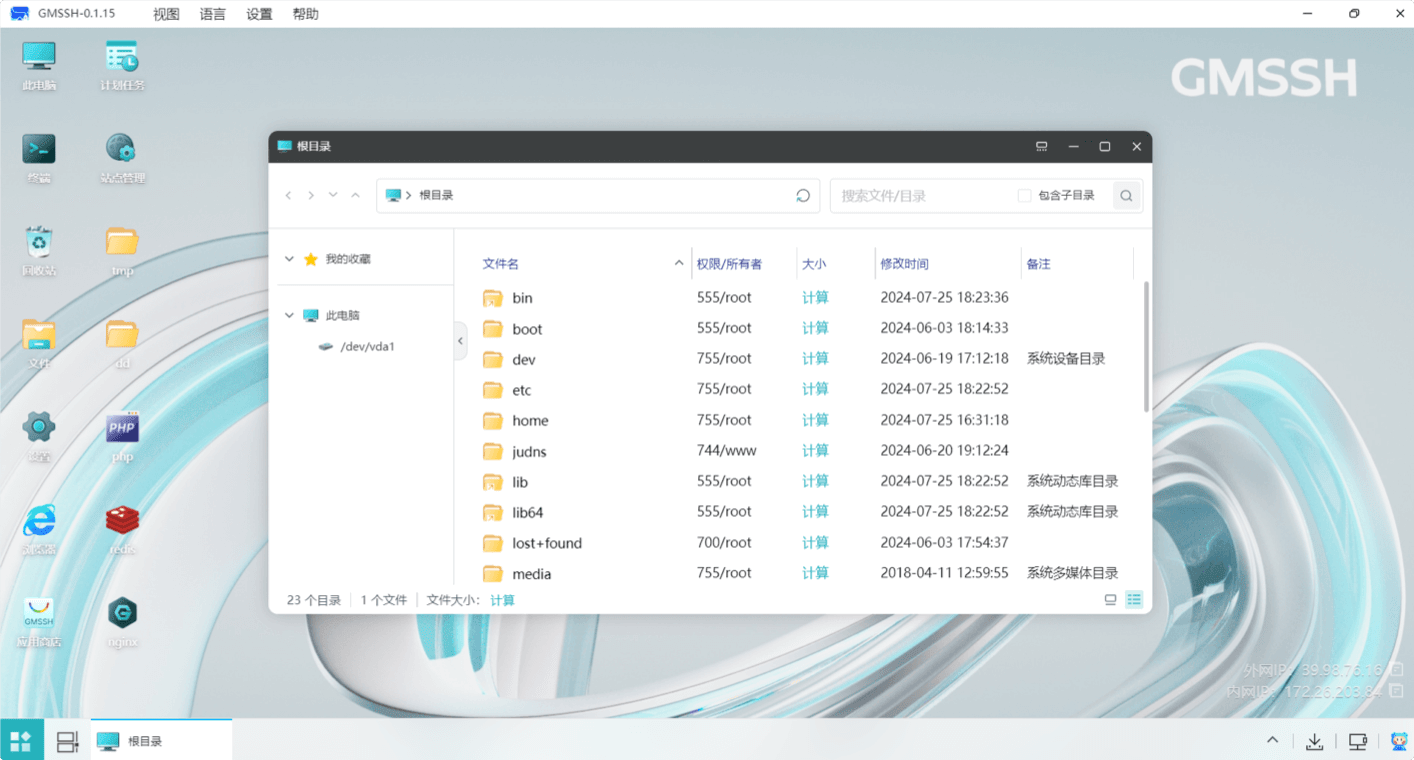Screen dimensions: 1414x760
Task: Enable the 包含子目录 checkbox
Action: (x=1024, y=196)
